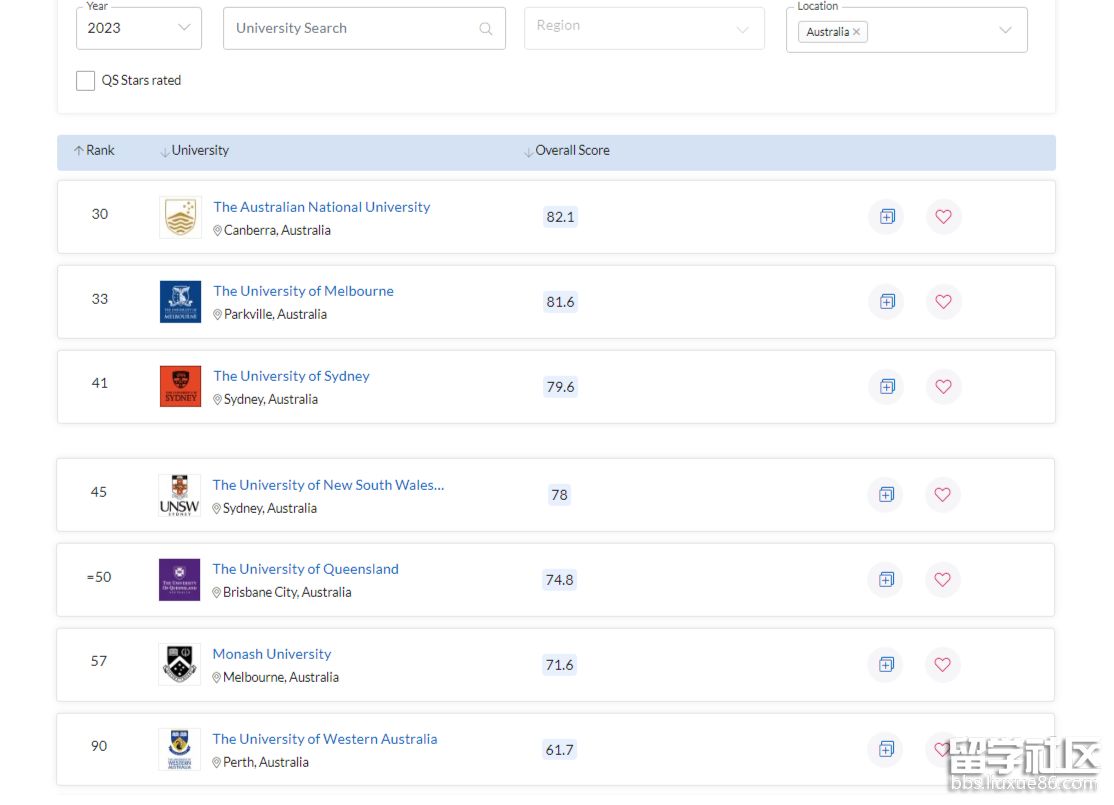The image size is (1114, 805).
Task: Click the Australian National University logo
Action: 180,217
